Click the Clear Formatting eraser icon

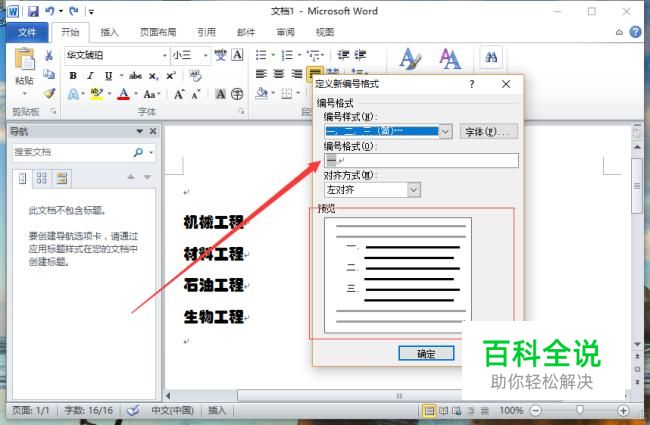pos(195,75)
